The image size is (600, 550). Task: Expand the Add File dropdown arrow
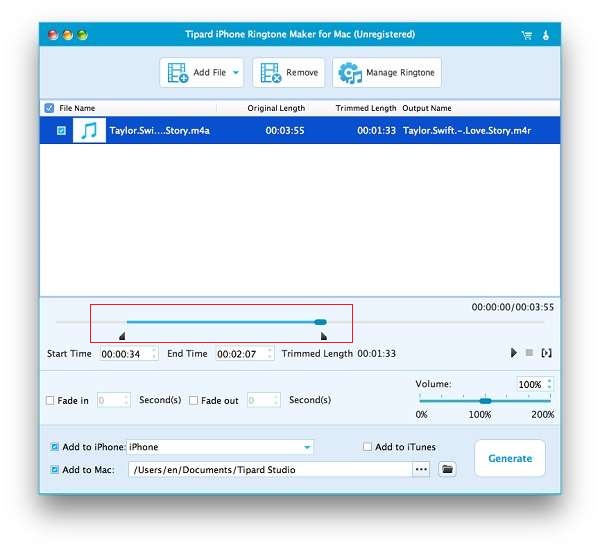(x=236, y=72)
